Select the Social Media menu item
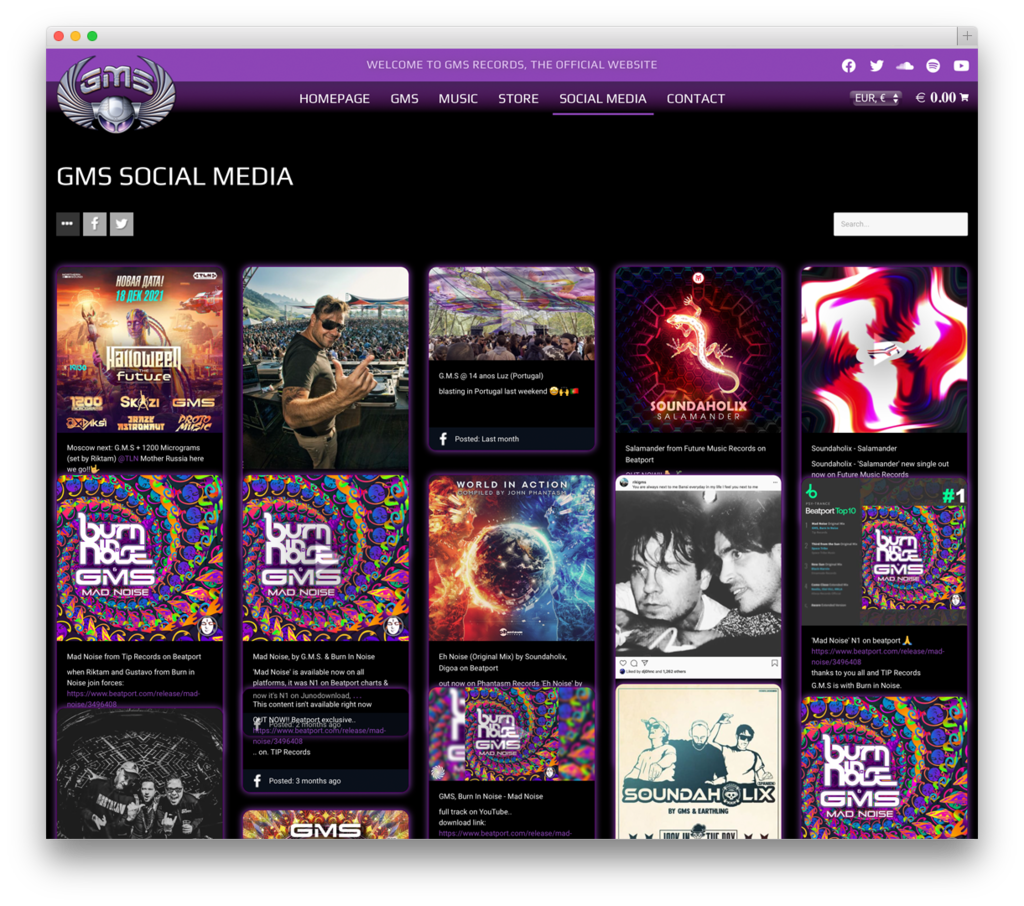Viewport: 1024px width, 906px height. pos(603,99)
